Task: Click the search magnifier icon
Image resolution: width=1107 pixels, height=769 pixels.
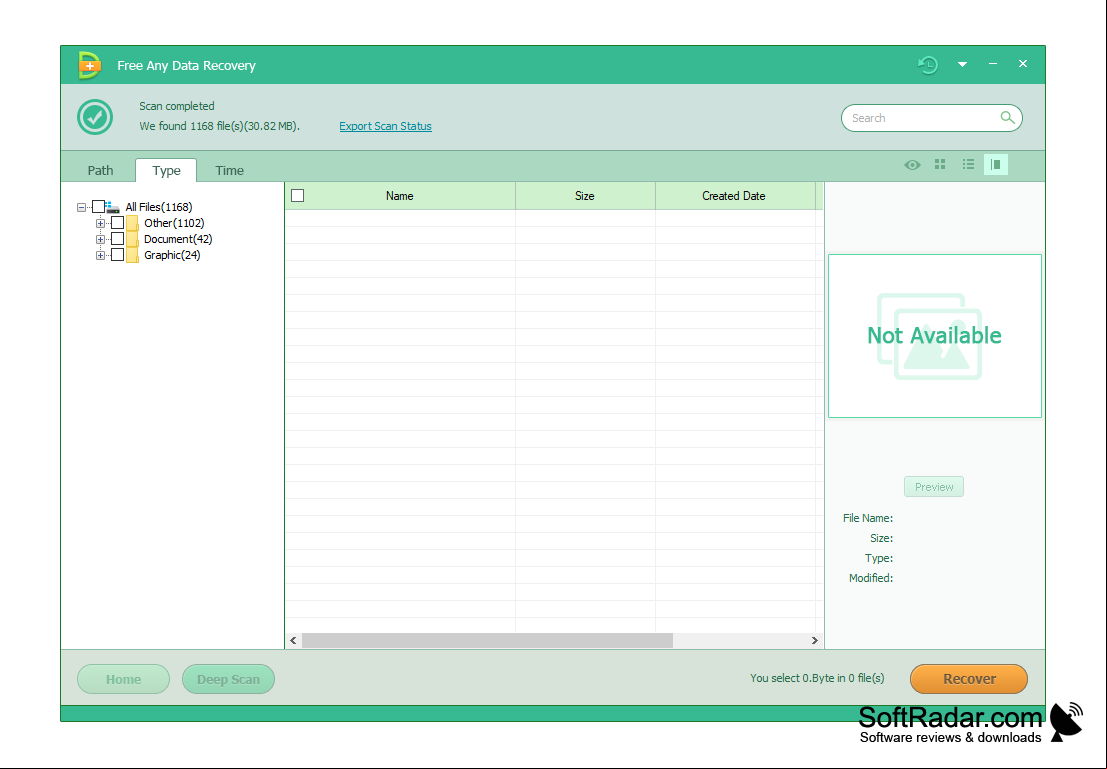Action: click(1007, 118)
